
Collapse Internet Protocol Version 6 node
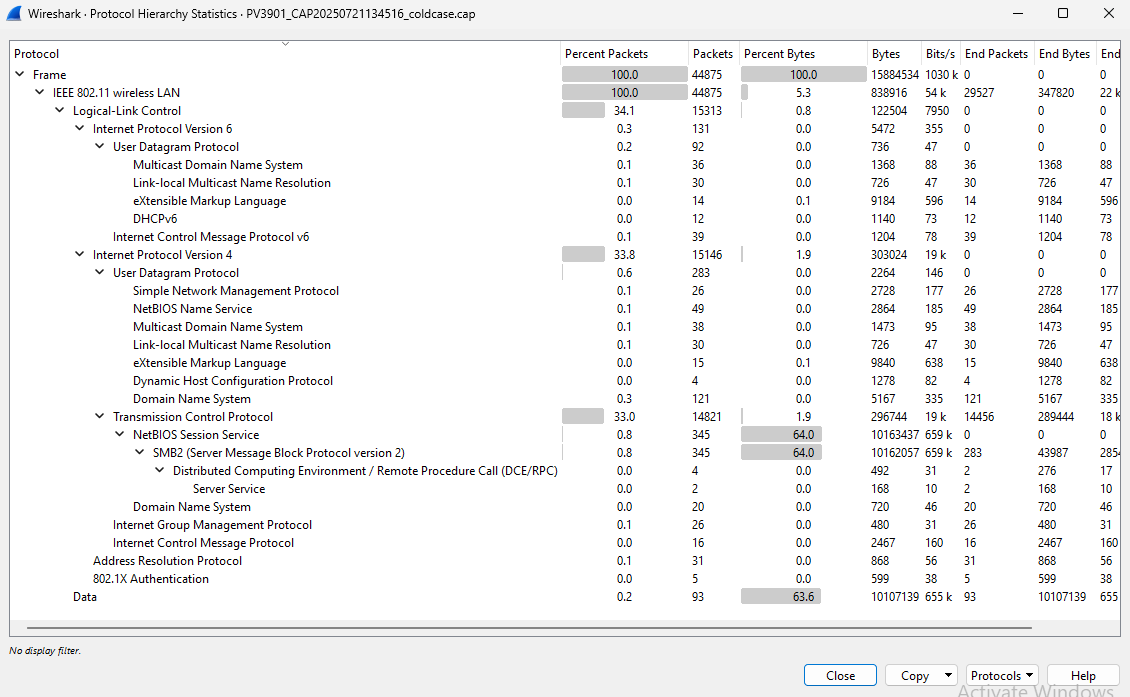(x=80, y=128)
